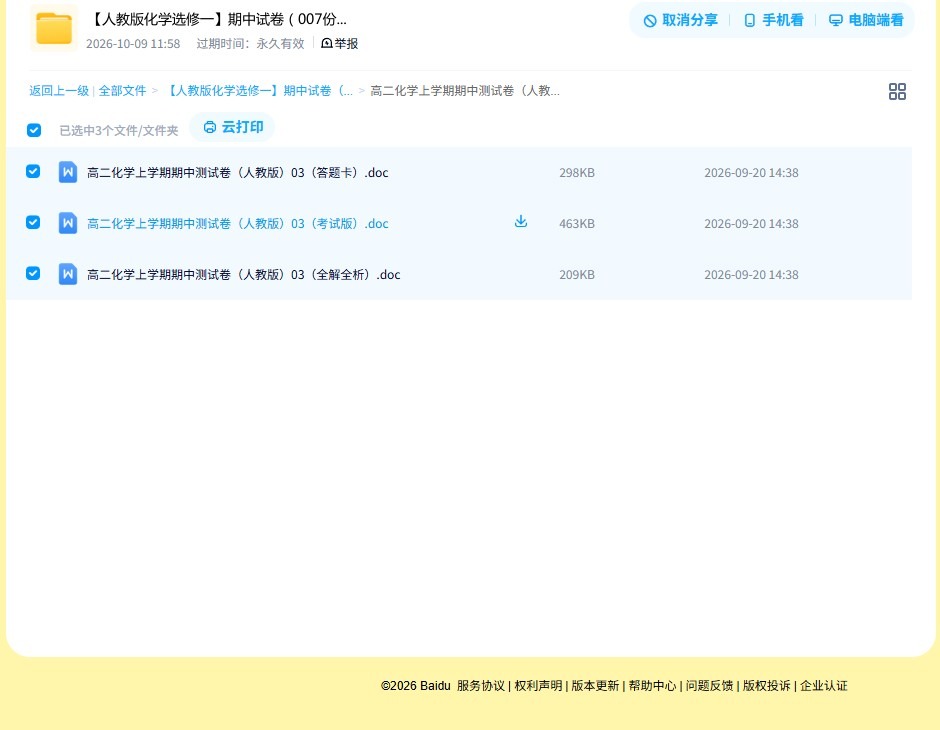Download the 考试版 doc file
The image size is (940, 730).
[x=521, y=222]
